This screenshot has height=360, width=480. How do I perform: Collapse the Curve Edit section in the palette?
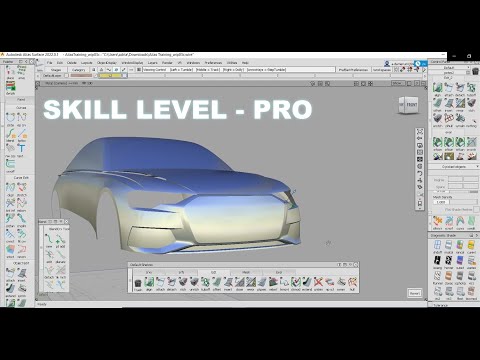(21, 178)
